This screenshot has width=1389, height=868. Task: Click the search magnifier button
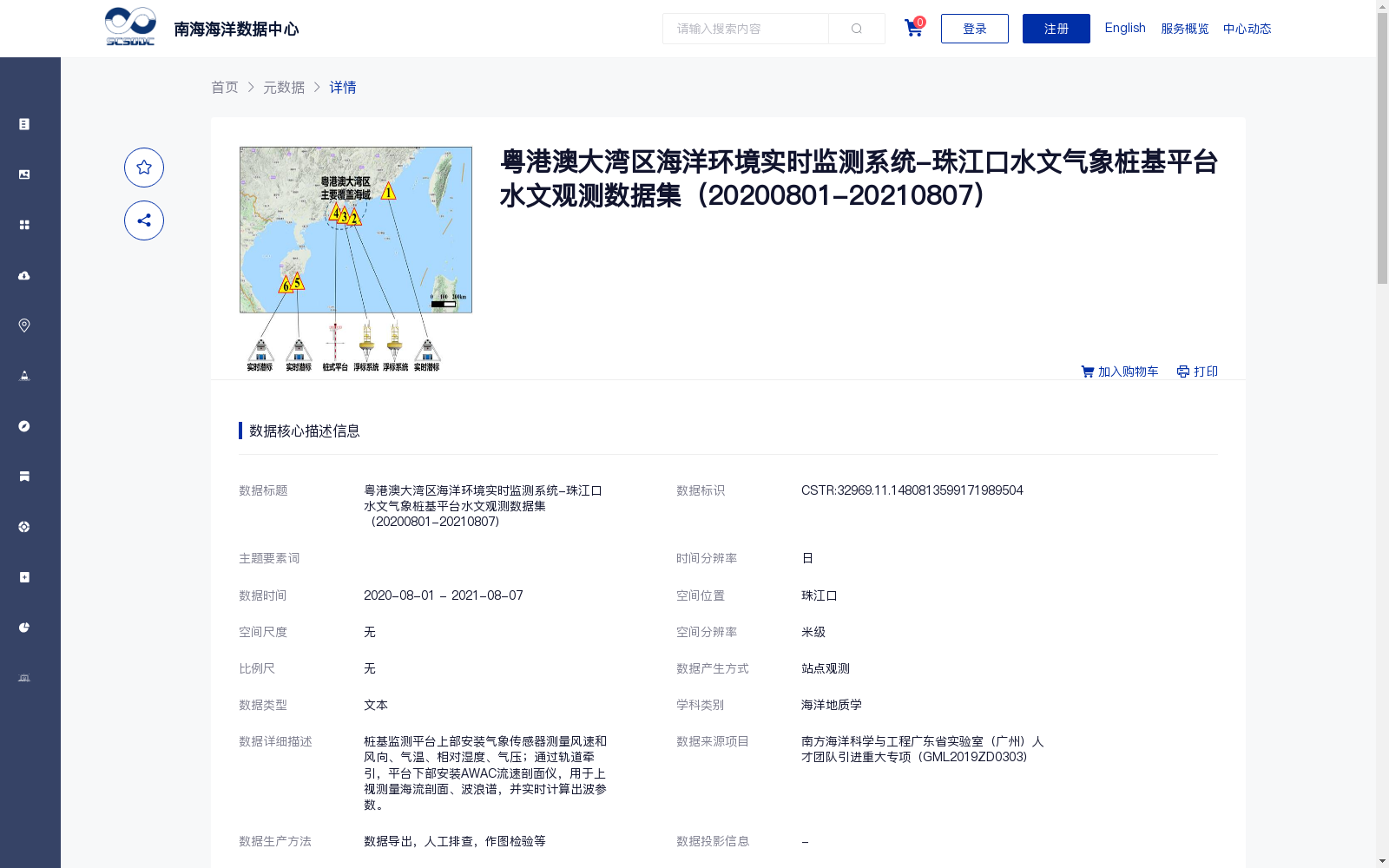pyautogui.click(x=857, y=29)
